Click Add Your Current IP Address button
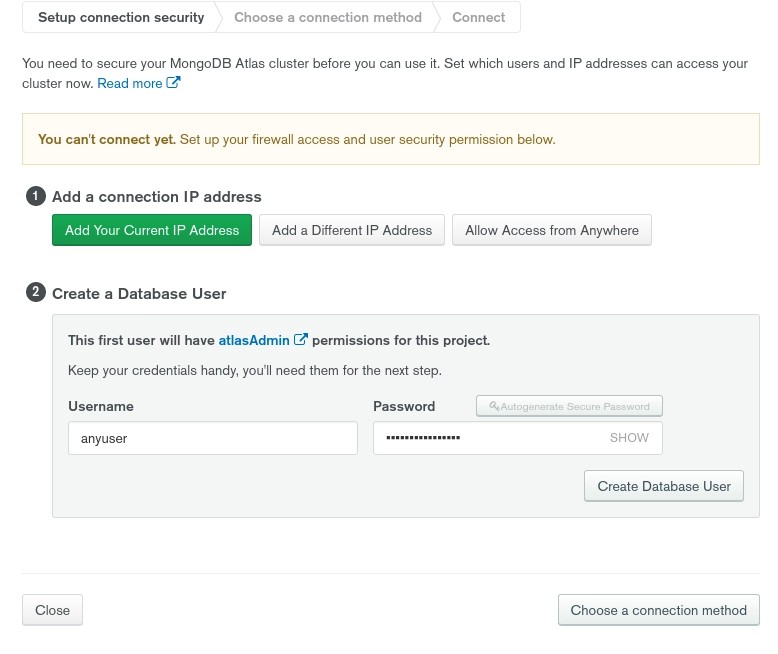This screenshot has width=778, height=654. [152, 230]
